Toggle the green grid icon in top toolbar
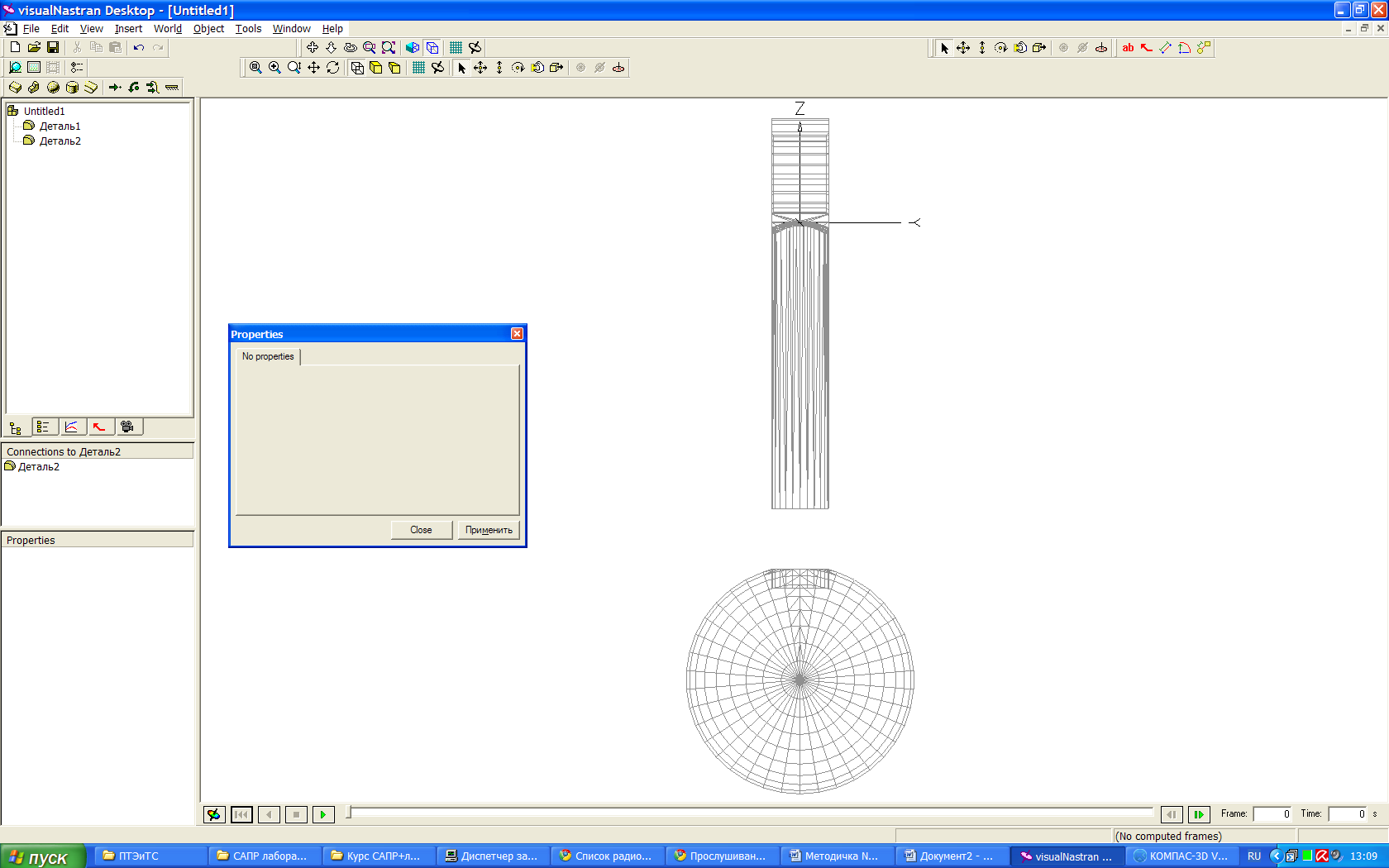1389x868 pixels. 456,48
